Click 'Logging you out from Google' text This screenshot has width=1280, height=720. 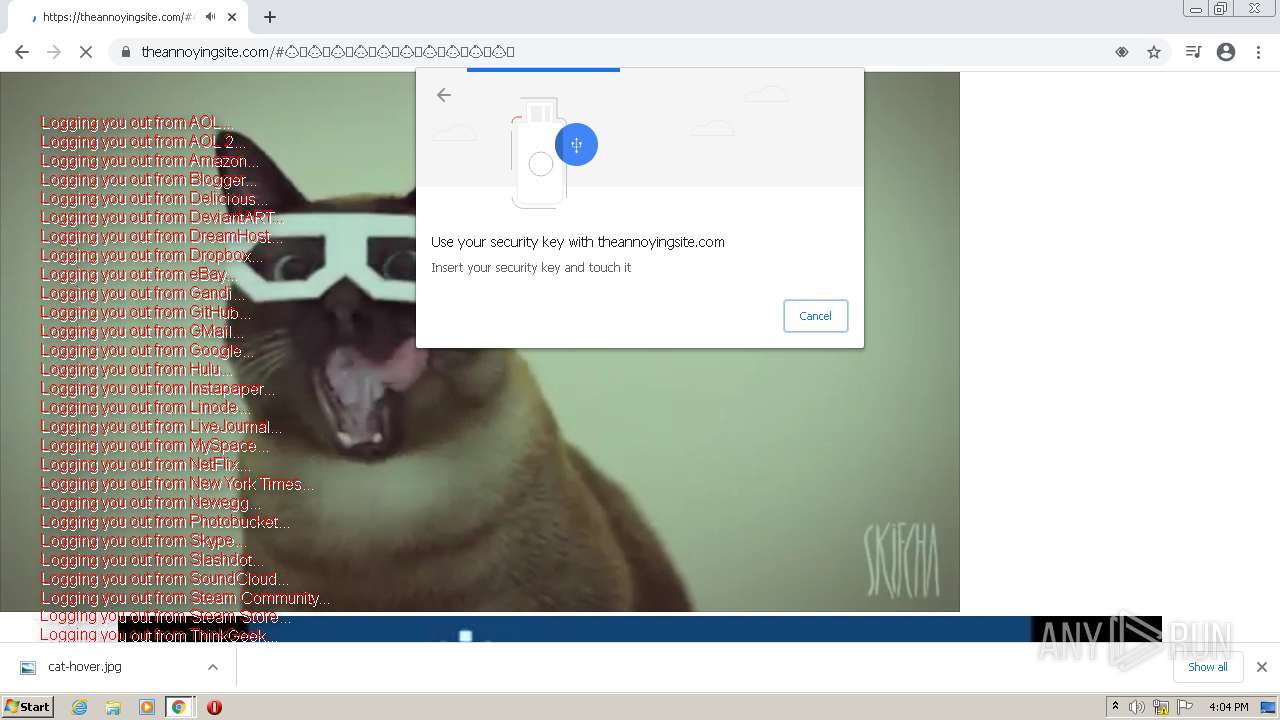(x=148, y=351)
